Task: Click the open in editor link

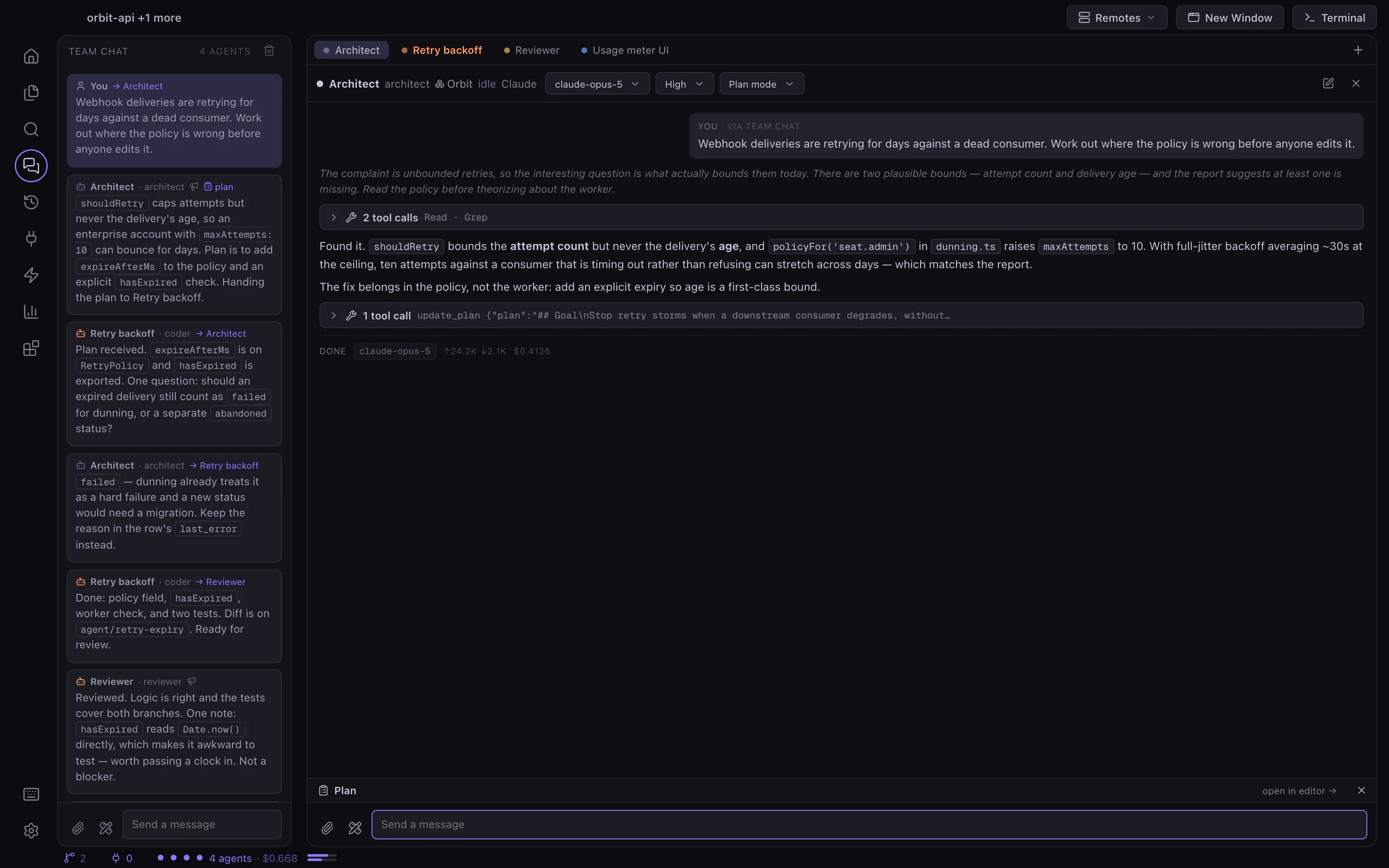Action: point(1299,790)
